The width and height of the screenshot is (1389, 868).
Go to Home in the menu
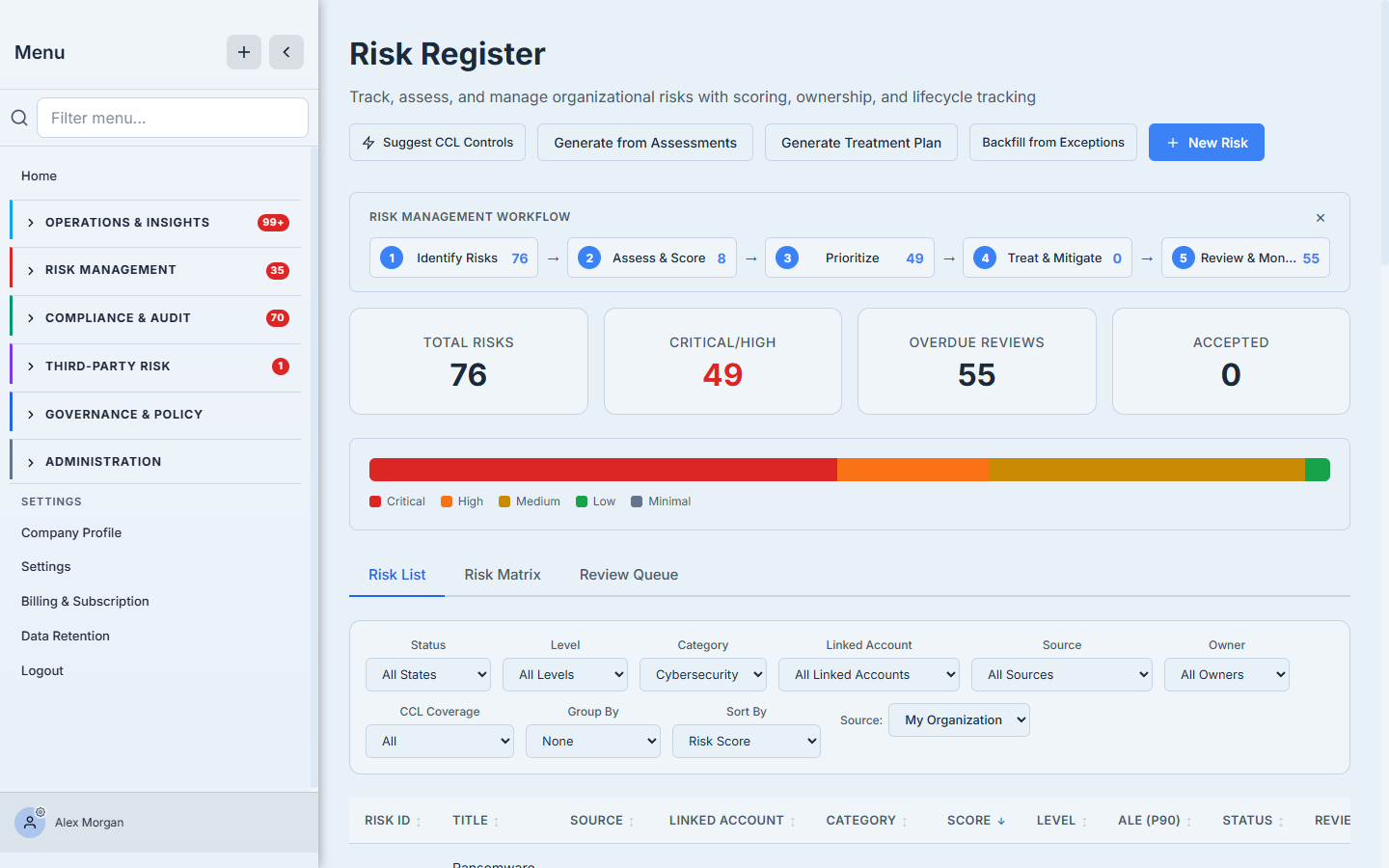pyautogui.click(x=40, y=176)
